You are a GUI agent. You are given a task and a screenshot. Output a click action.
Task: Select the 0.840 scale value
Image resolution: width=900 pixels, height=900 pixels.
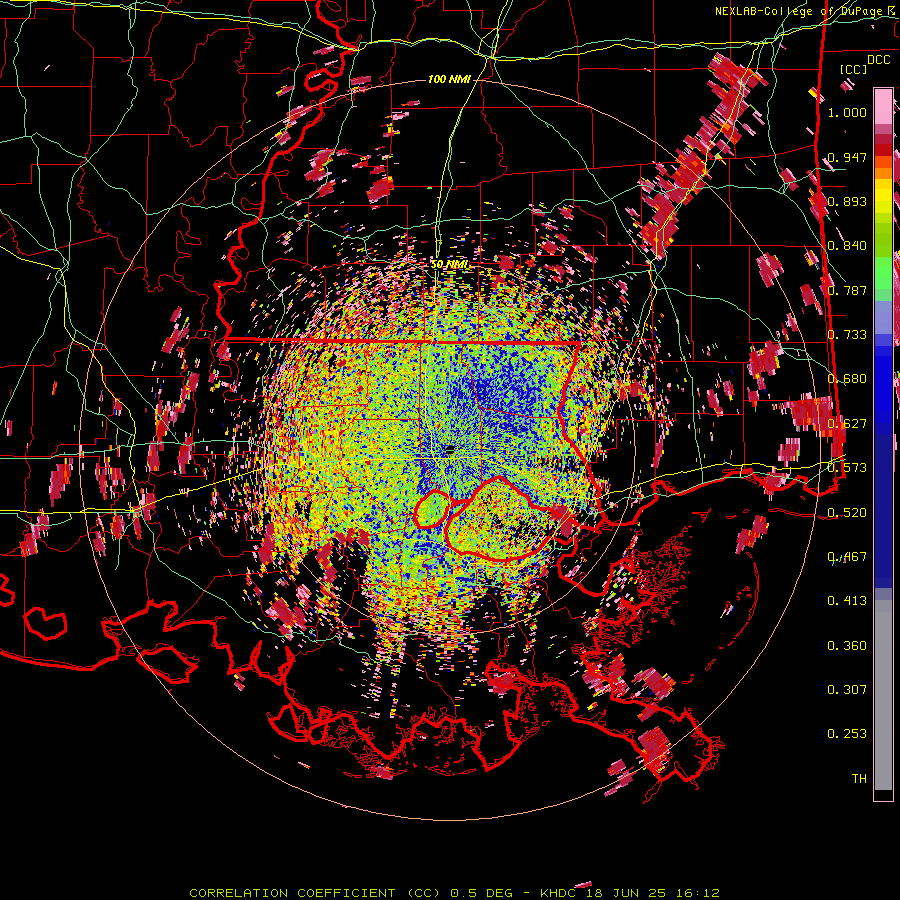coord(847,246)
